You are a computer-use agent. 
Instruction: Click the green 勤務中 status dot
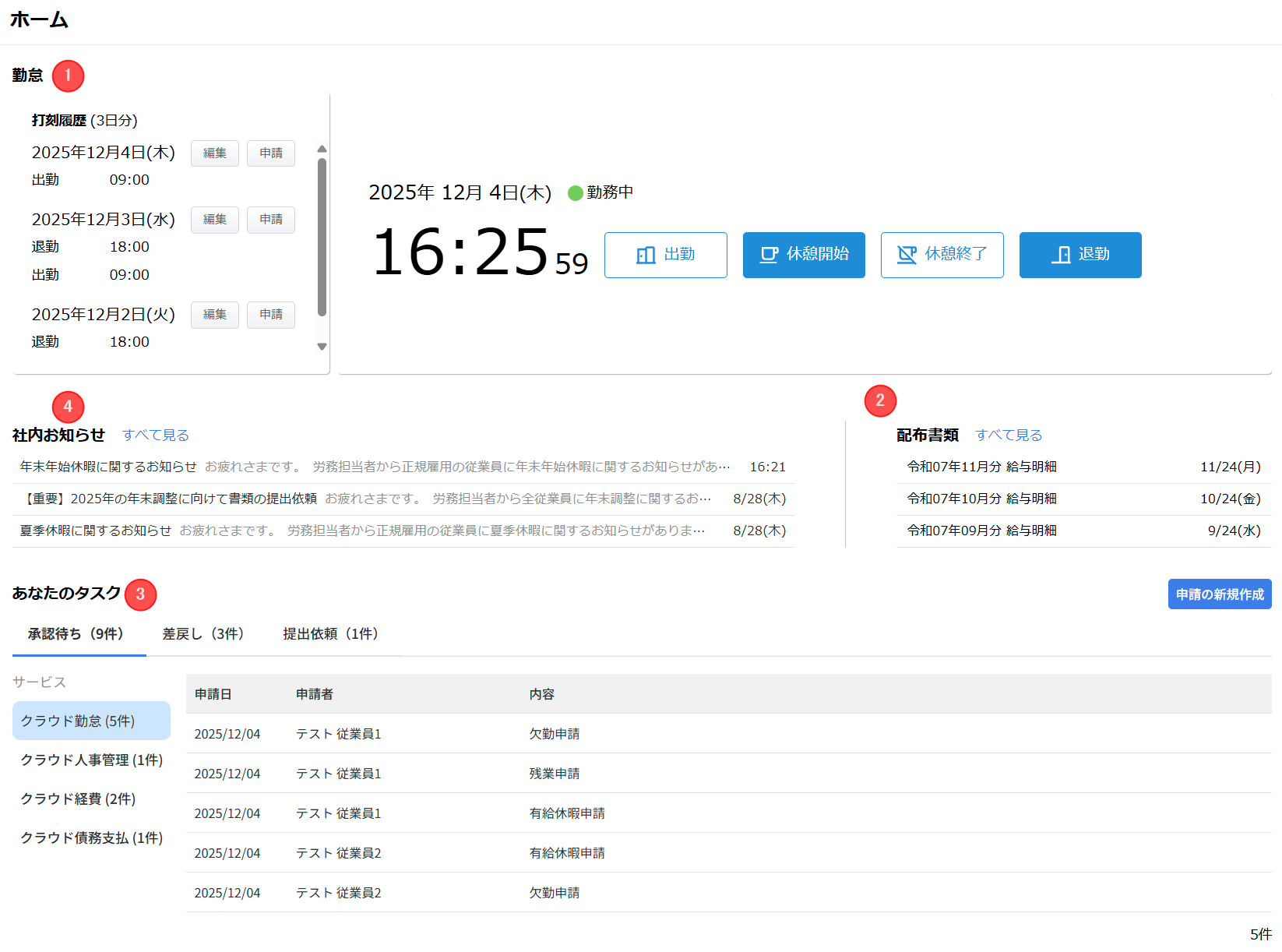point(576,193)
